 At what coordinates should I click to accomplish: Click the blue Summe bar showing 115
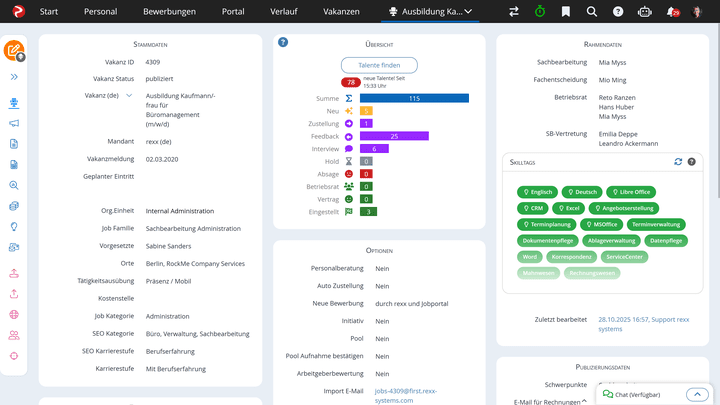pyautogui.click(x=414, y=98)
